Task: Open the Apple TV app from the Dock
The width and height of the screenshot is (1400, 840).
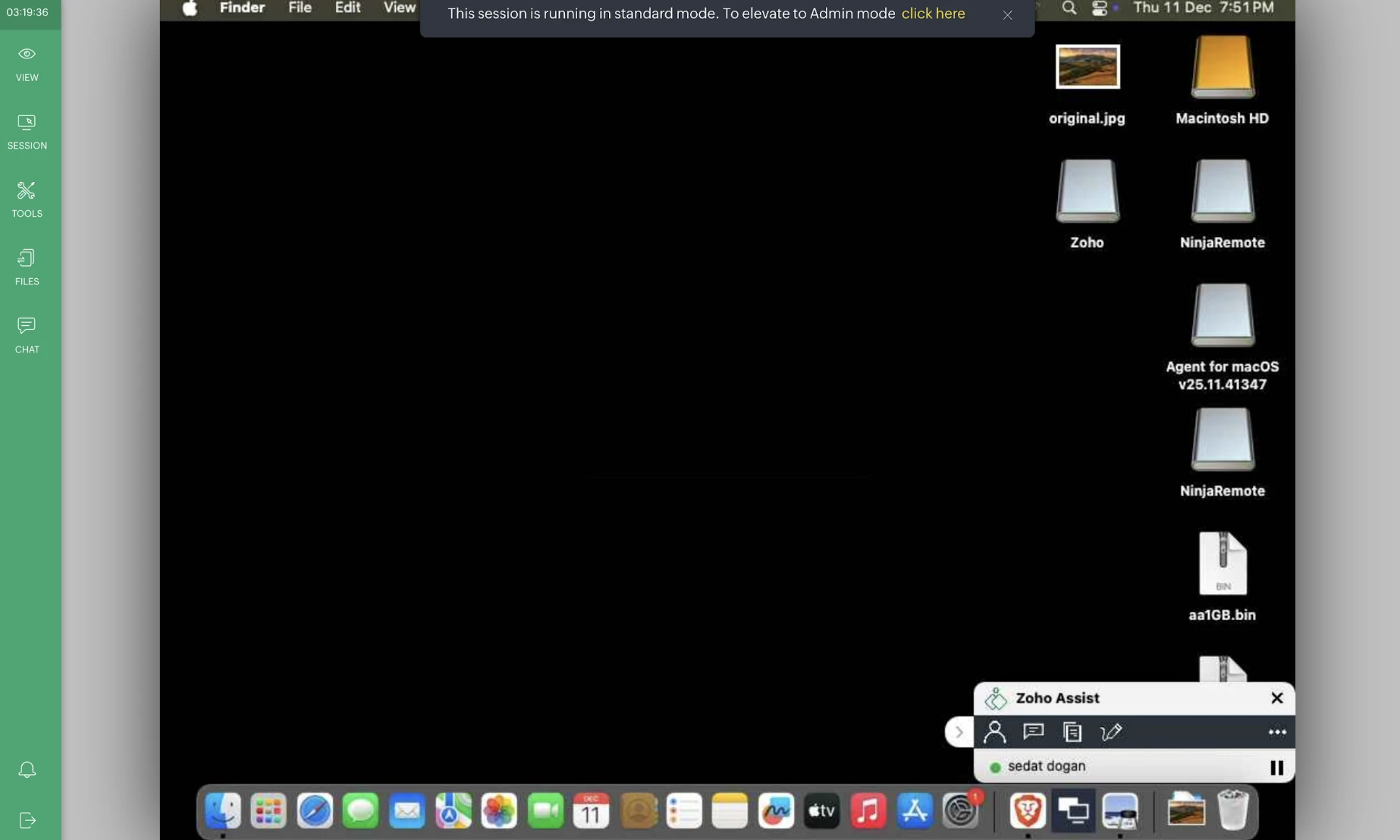Action: tap(822, 811)
